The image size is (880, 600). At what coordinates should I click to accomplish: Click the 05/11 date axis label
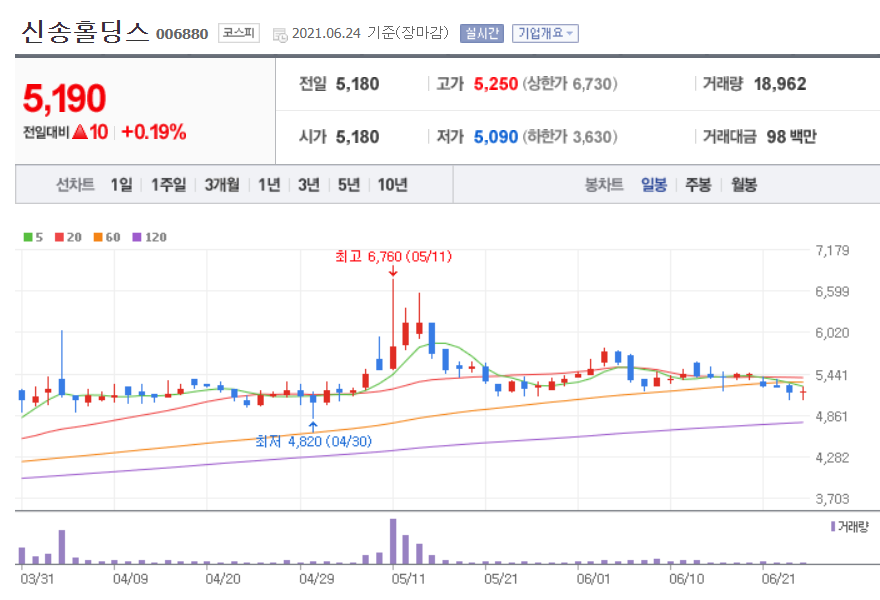[408, 579]
